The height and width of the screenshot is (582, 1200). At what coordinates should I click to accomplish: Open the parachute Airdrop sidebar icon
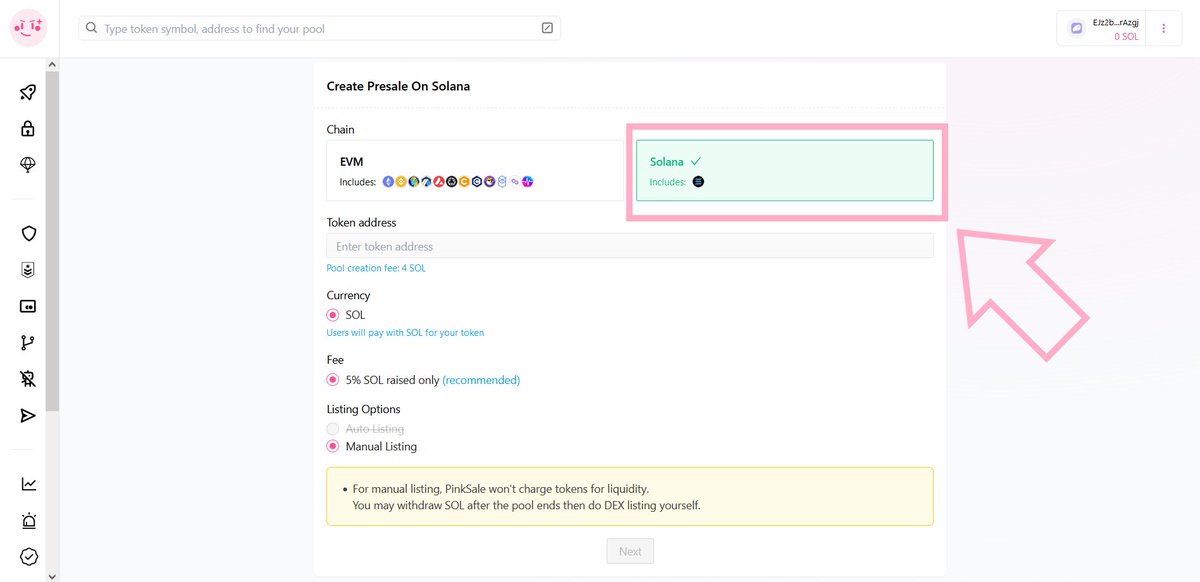(28, 165)
